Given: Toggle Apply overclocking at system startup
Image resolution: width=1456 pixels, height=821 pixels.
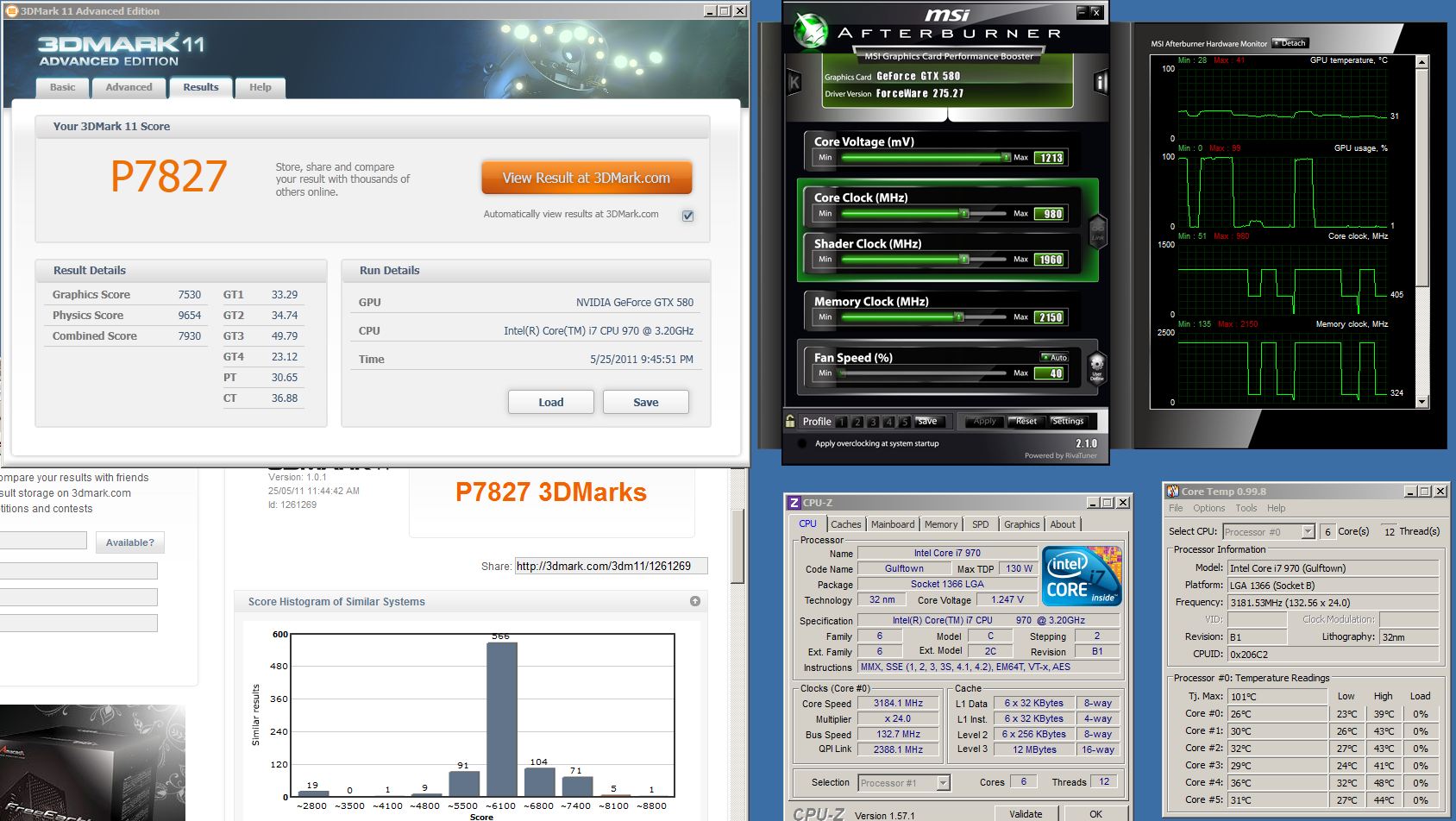Looking at the screenshot, I should (802, 444).
